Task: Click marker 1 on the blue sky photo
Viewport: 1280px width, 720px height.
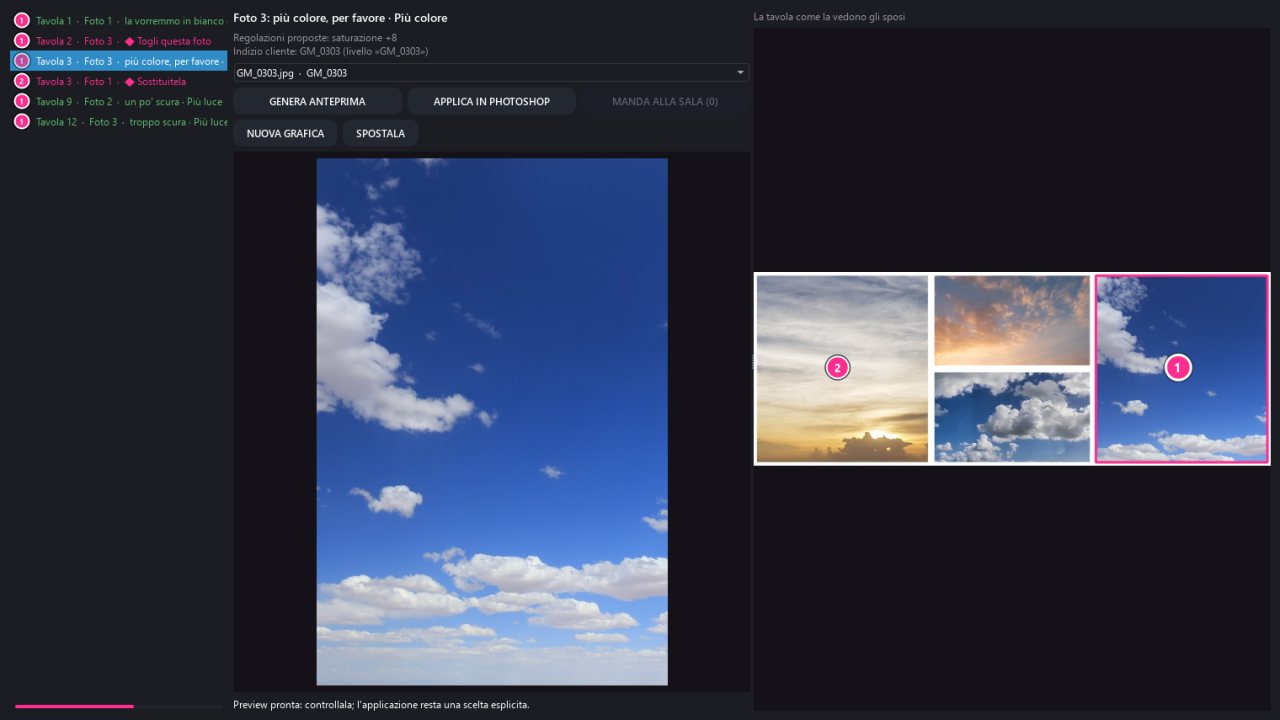Action: 1178,368
